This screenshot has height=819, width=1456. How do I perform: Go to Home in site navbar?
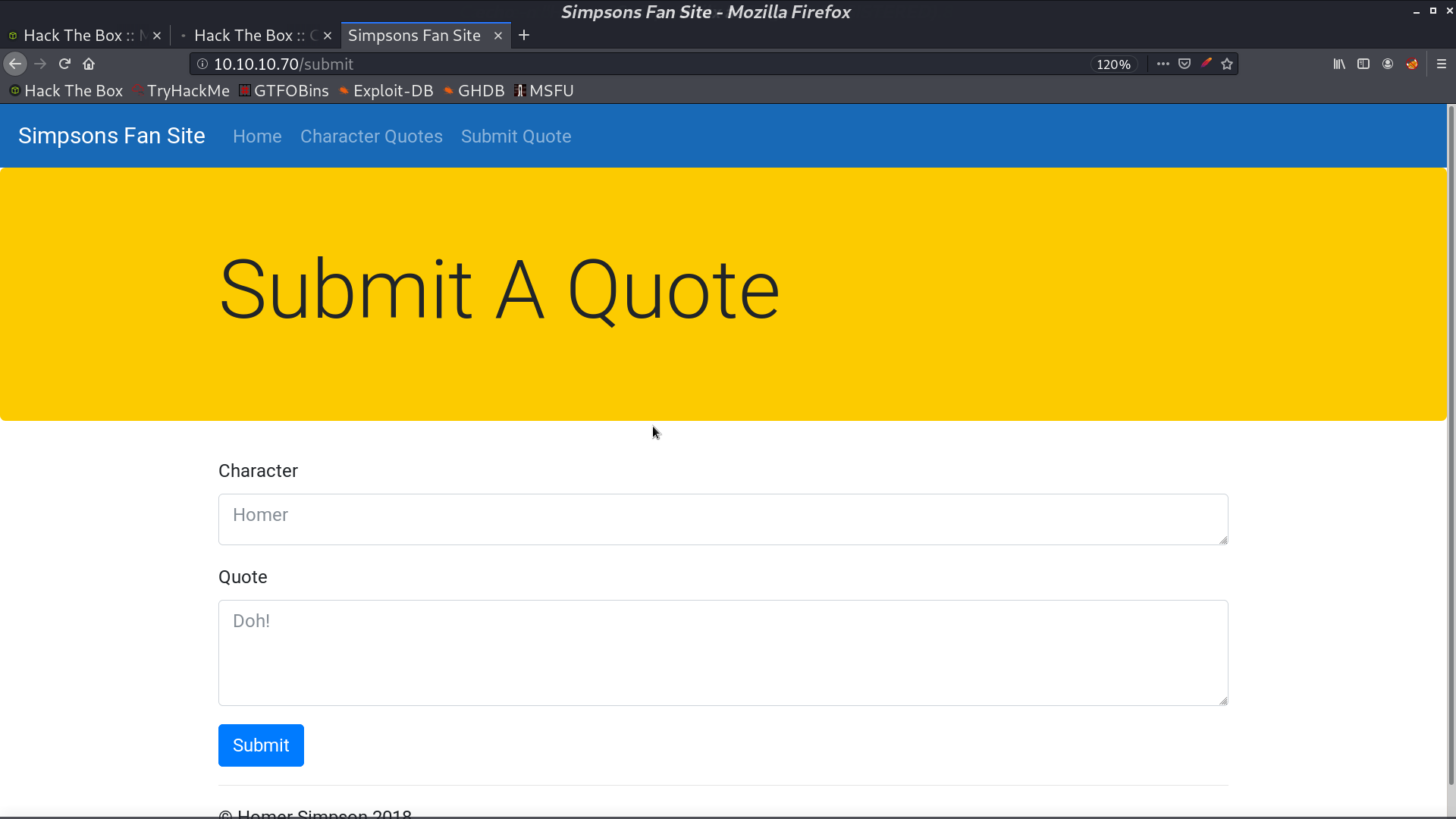(257, 136)
